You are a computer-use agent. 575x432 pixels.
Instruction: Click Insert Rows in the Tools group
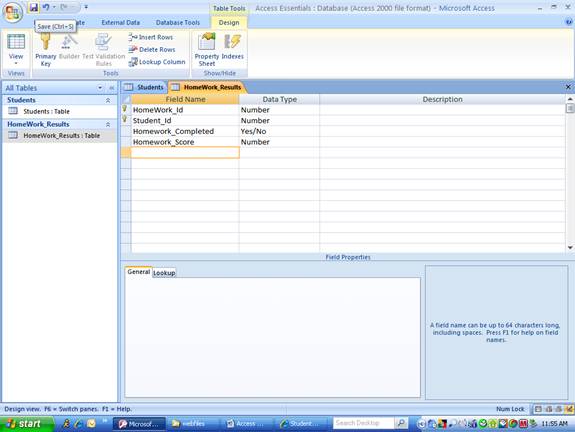[x=151, y=37]
